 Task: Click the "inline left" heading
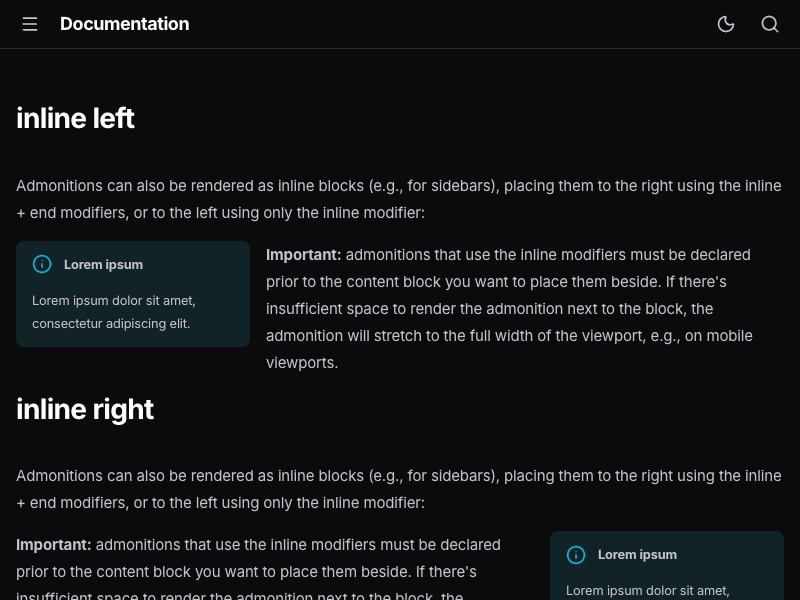(x=75, y=118)
